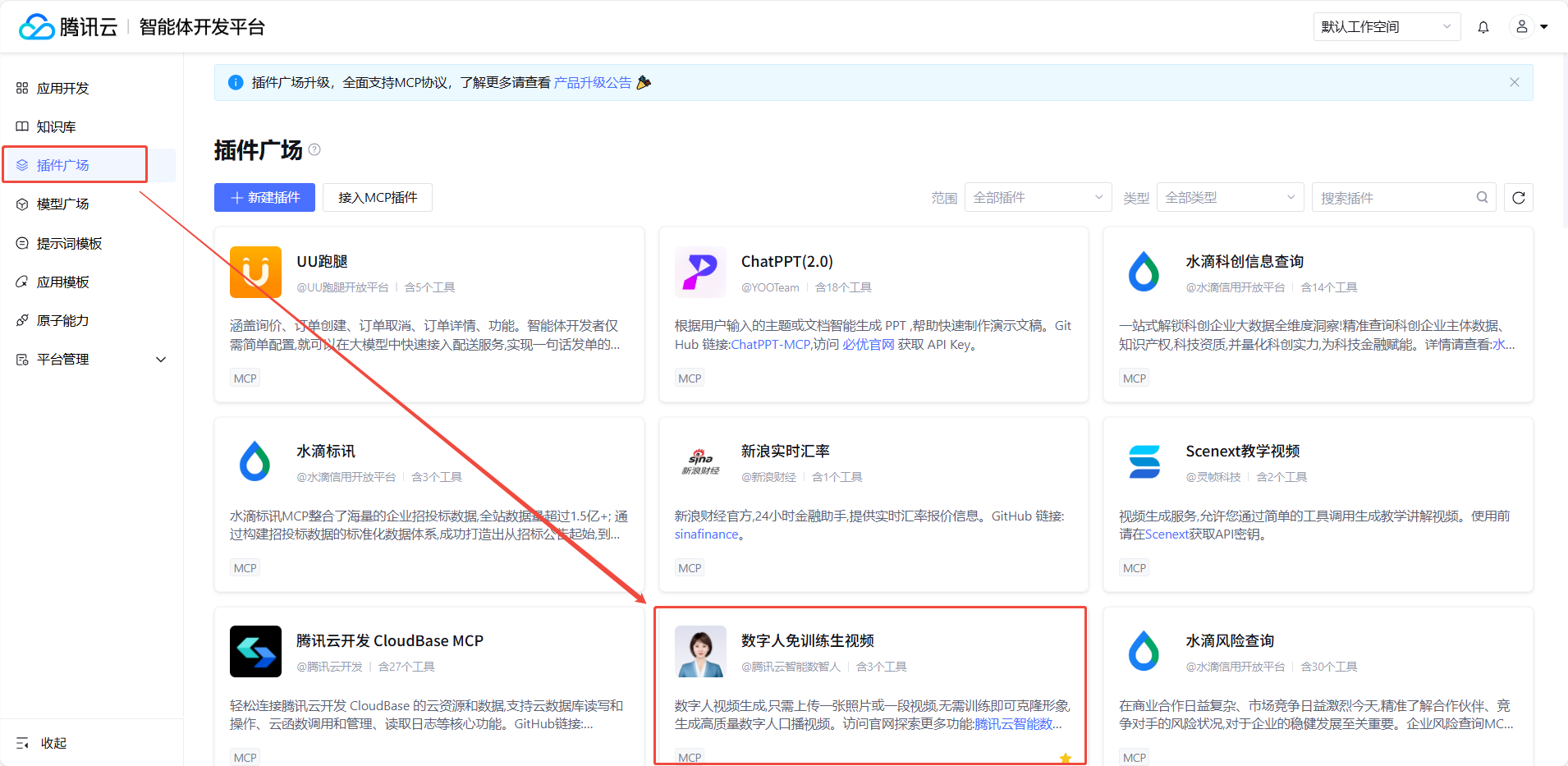The width and height of the screenshot is (1568, 766).
Task: Click the 收起 label in the sidebar
Action: (53, 743)
